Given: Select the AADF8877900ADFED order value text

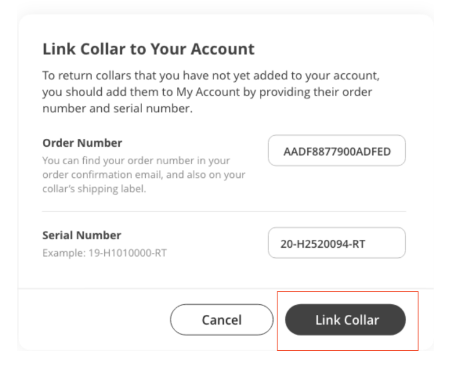Looking at the screenshot, I should 337,152.
